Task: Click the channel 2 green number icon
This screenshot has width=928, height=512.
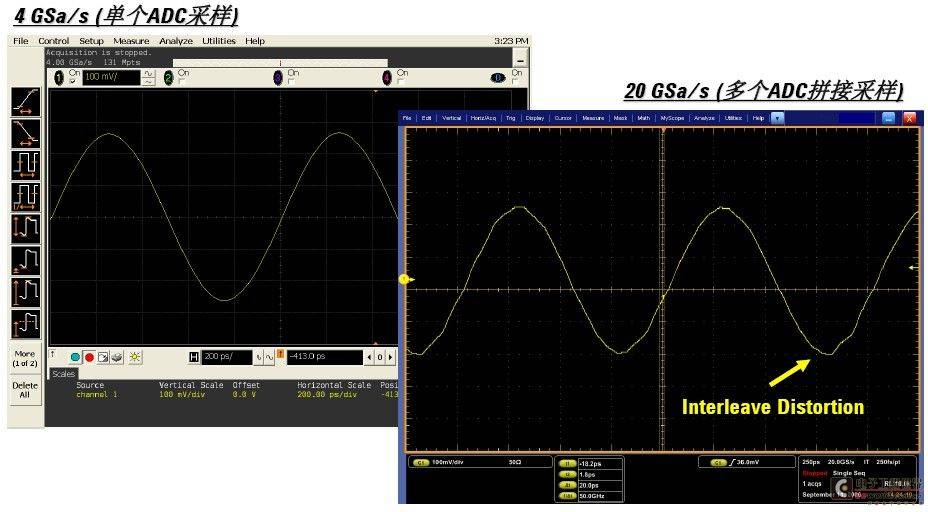Action: point(169,78)
